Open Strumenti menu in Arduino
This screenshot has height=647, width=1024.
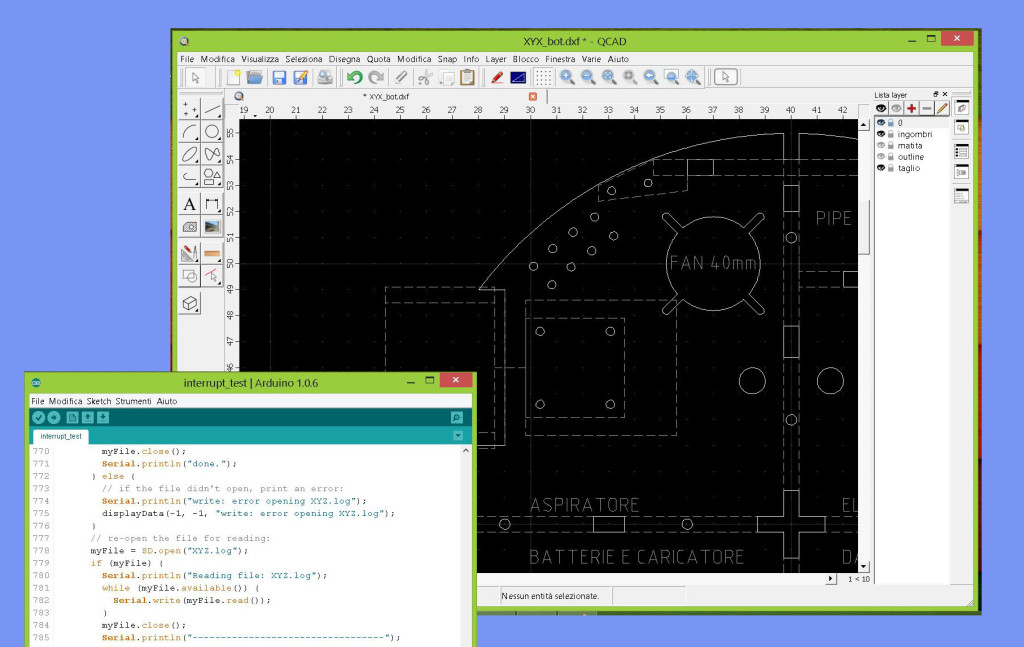(133, 401)
